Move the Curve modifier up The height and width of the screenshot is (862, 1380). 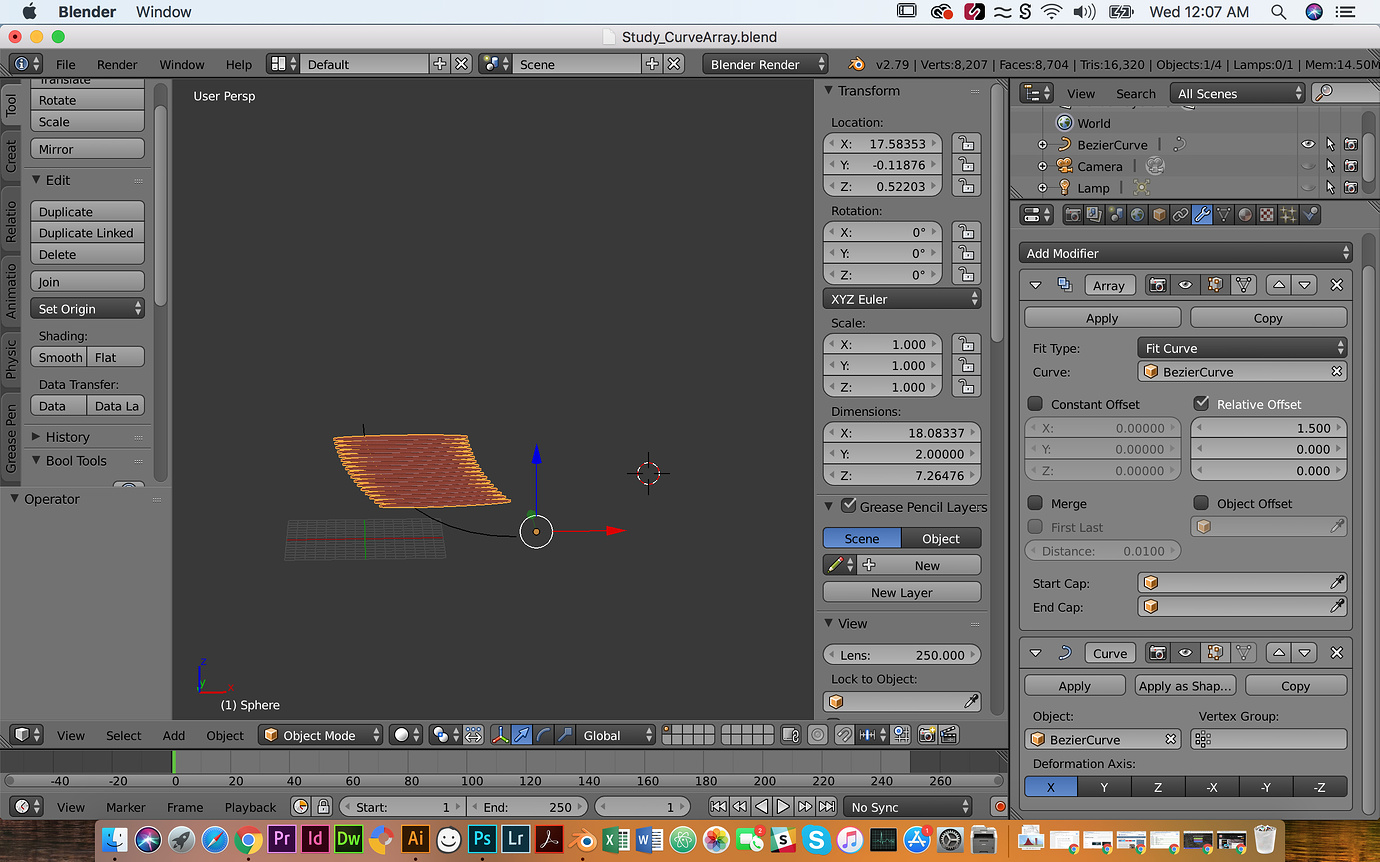1278,653
